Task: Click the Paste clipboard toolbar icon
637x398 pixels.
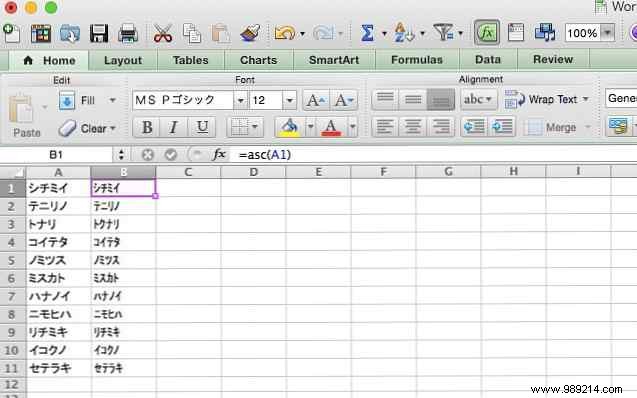Action: pos(221,33)
